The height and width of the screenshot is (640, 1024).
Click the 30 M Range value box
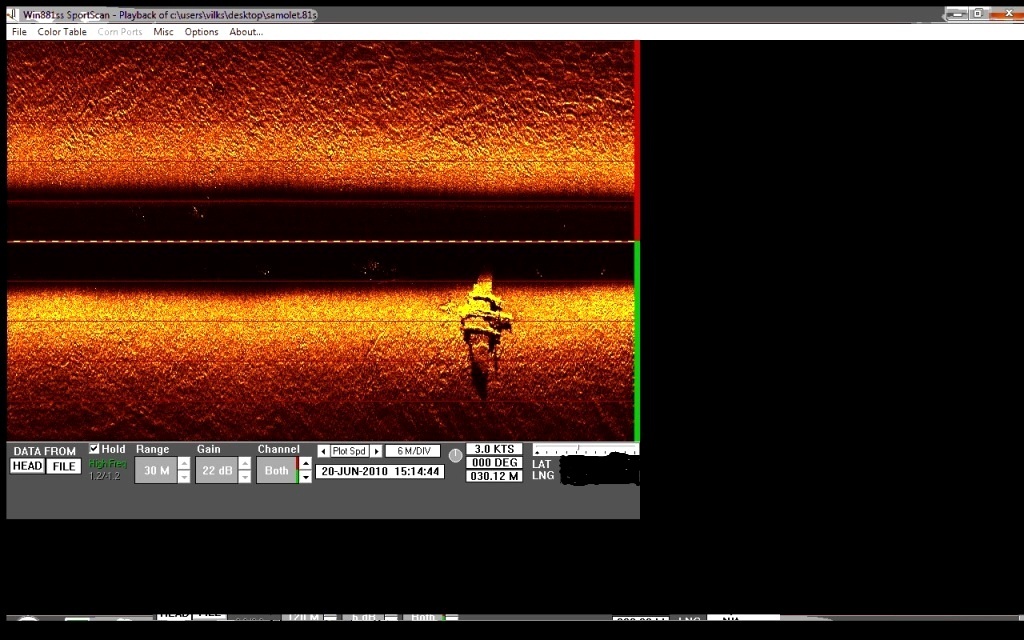click(155, 470)
